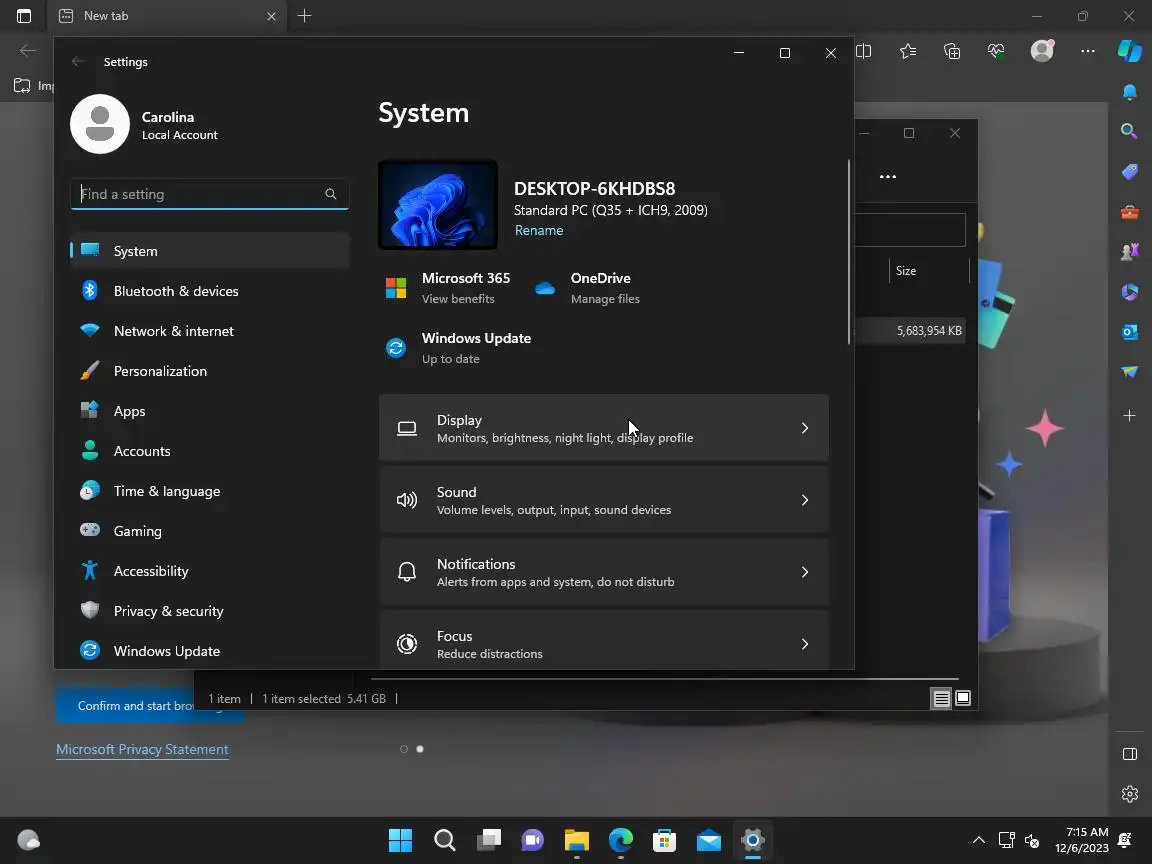
Task: Select Time & language category
Action: point(209,492)
